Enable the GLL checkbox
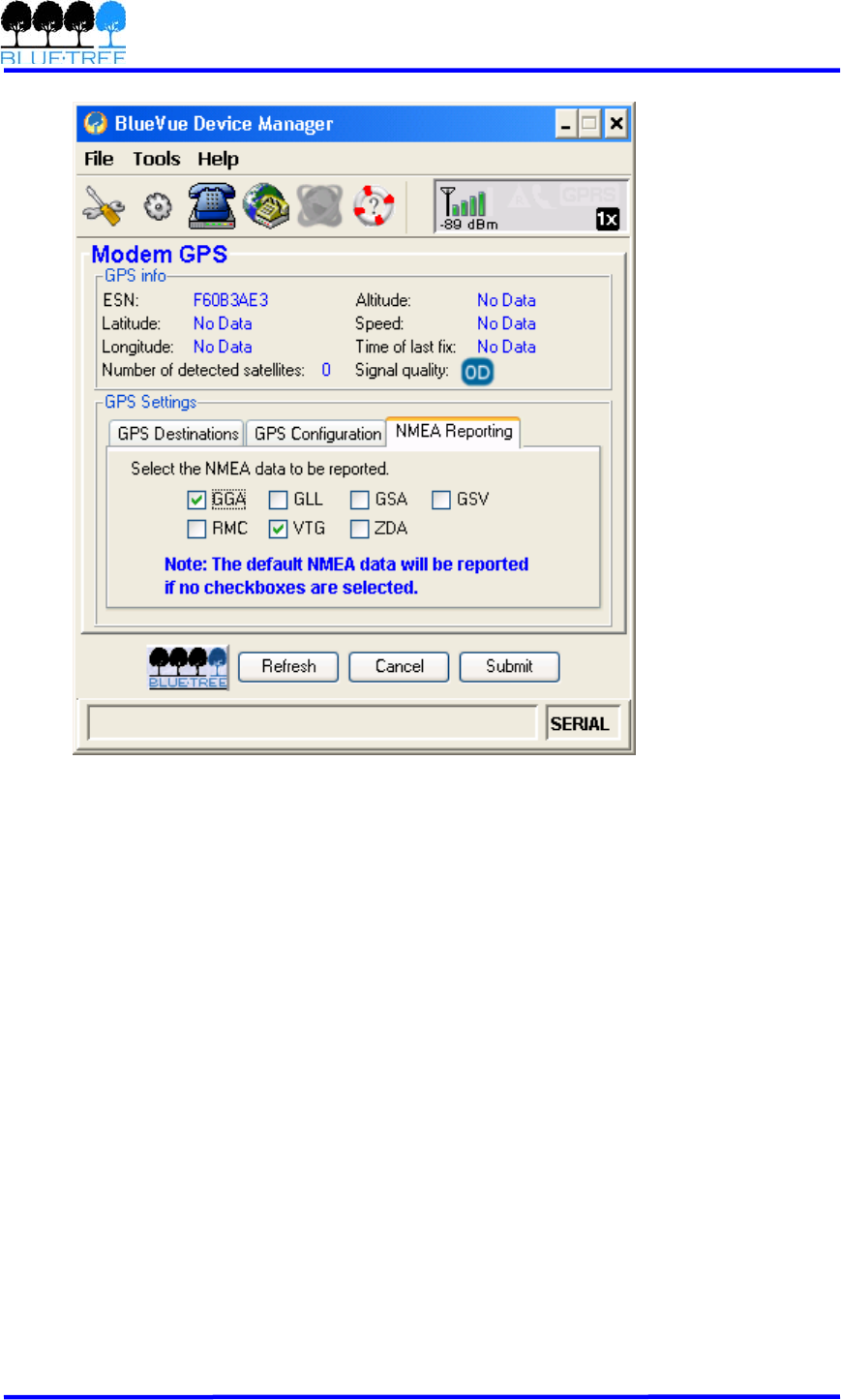 point(278,500)
